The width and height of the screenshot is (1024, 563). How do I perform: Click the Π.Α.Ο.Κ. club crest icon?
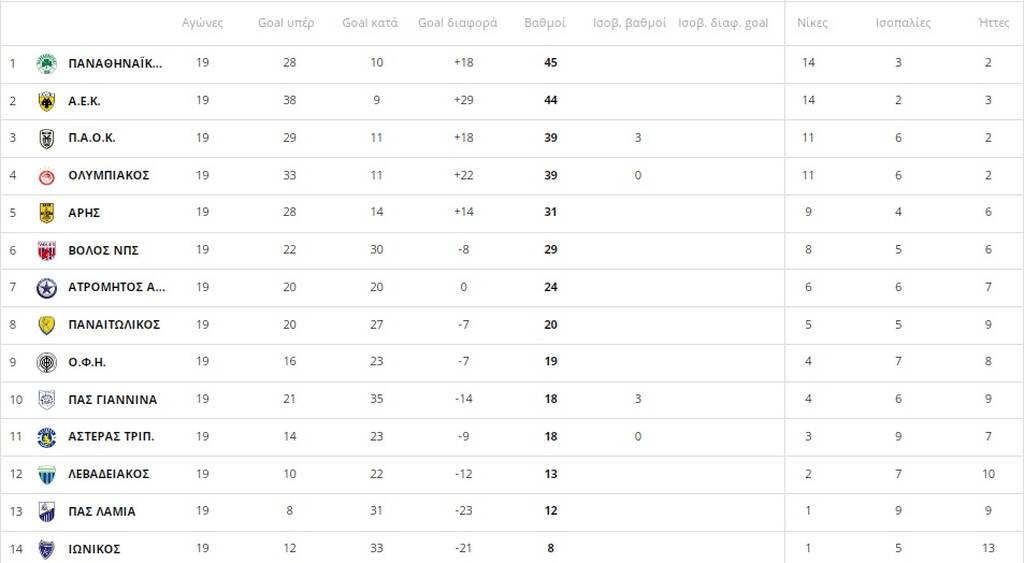point(46,138)
